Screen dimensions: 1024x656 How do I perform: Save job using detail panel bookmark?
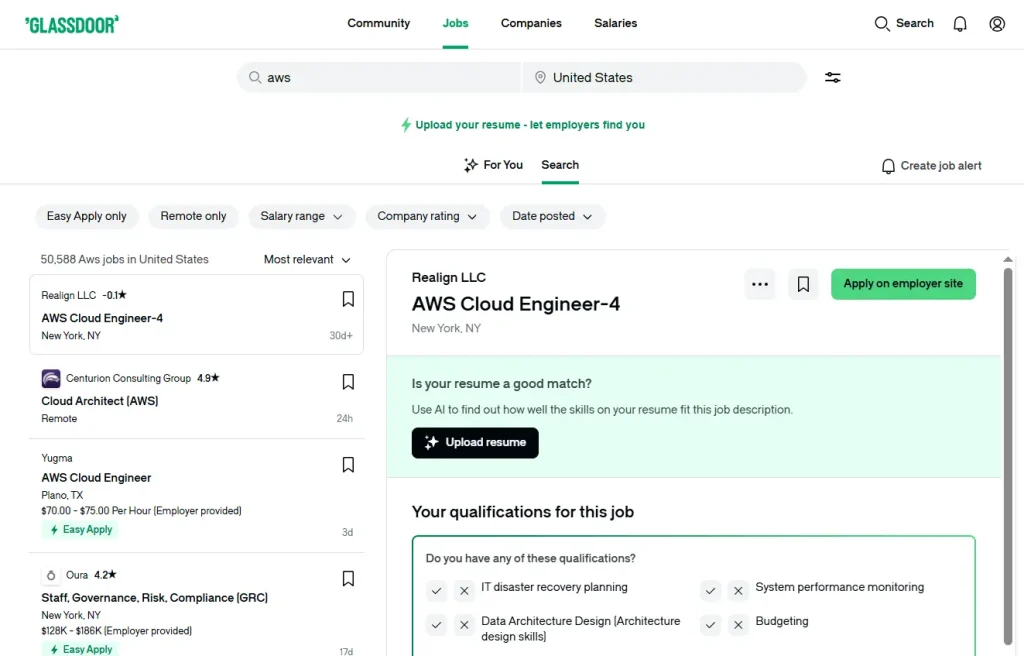pos(803,284)
